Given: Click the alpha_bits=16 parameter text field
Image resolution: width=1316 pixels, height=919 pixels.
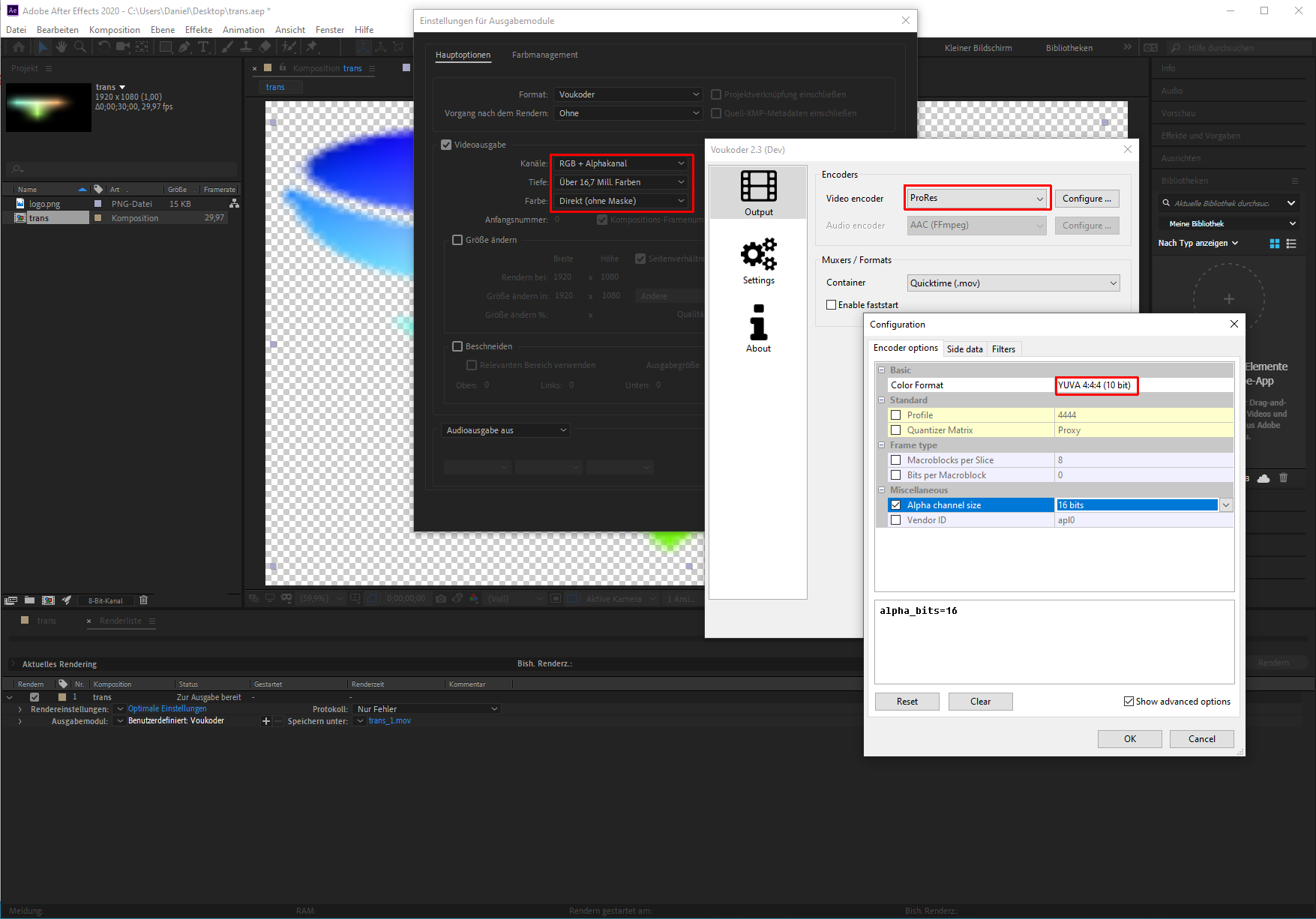Looking at the screenshot, I should (x=1054, y=641).
